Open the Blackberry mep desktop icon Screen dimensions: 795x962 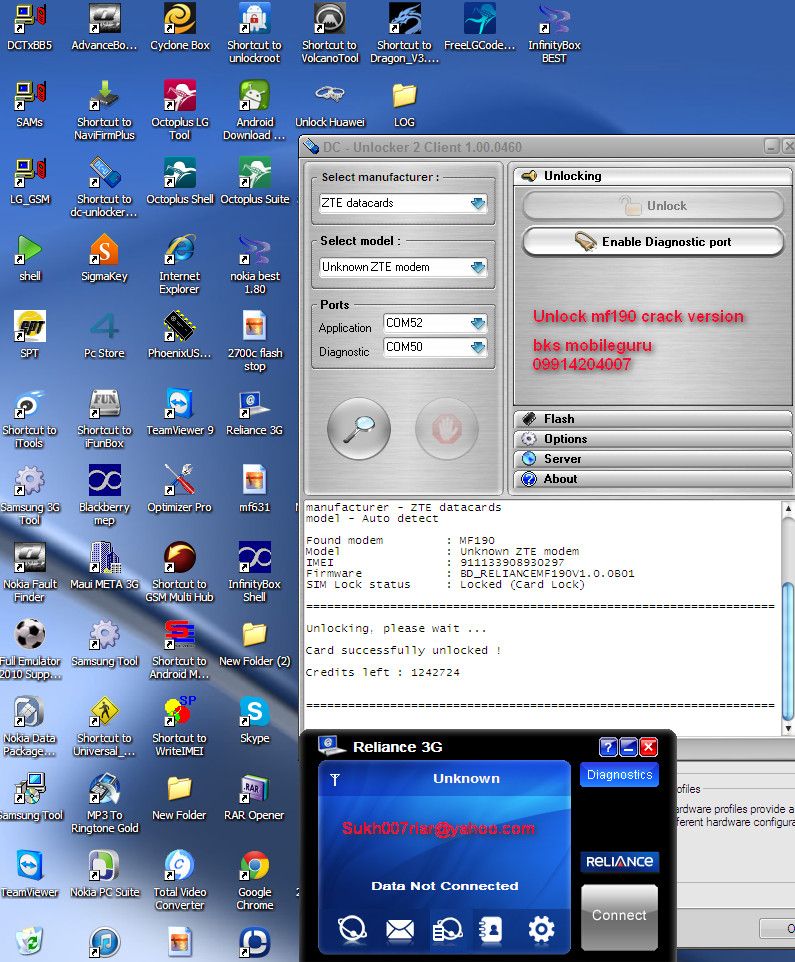pos(104,495)
